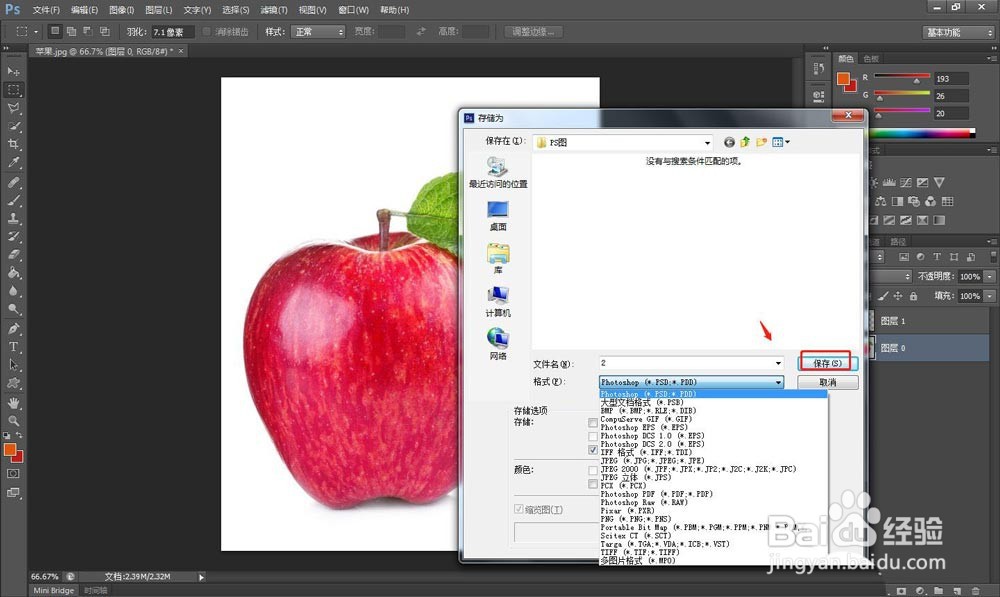Open the 文件名 filename dropdown arrow
1000x597 pixels.
click(778, 363)
